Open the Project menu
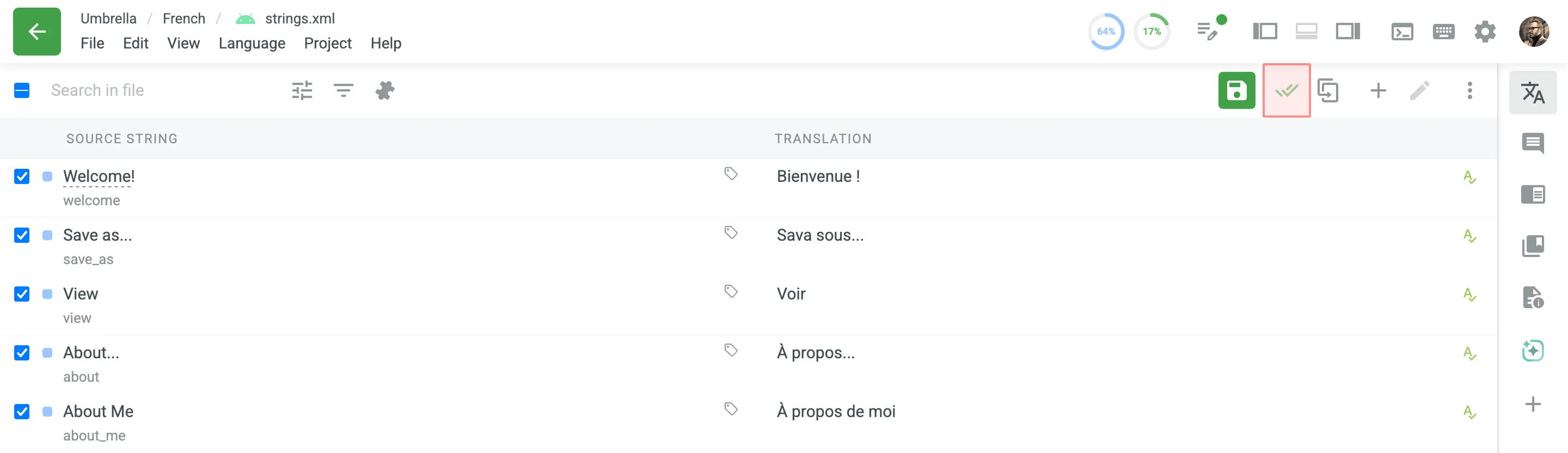Viewport: 1568px width, 453px height. [327, 43]
